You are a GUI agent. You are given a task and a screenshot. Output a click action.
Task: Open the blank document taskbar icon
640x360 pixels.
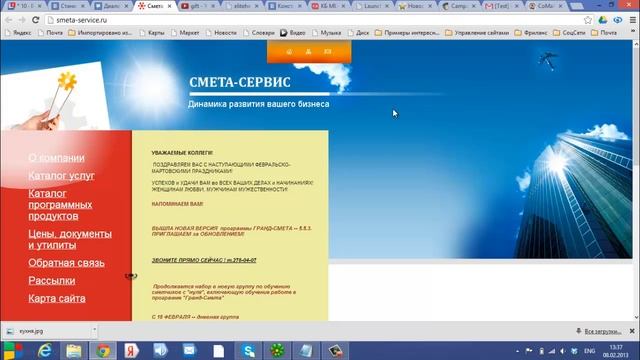pyautogui.click(x=219, y=351)
